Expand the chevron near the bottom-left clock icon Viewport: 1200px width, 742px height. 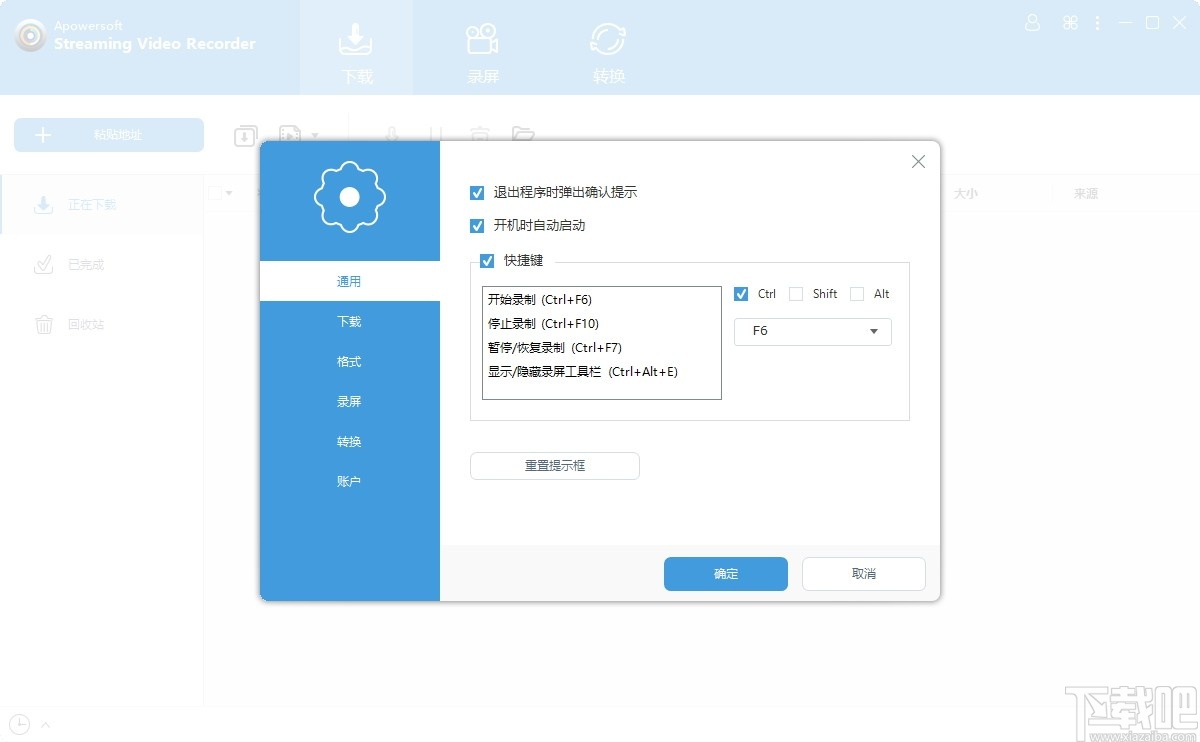(x=46, y=724)
